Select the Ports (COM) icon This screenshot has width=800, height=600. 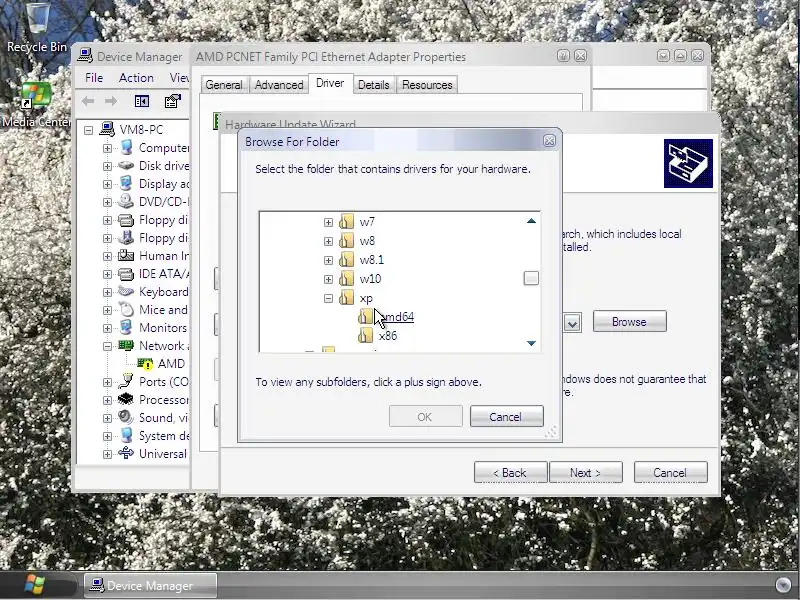[126, 382]
